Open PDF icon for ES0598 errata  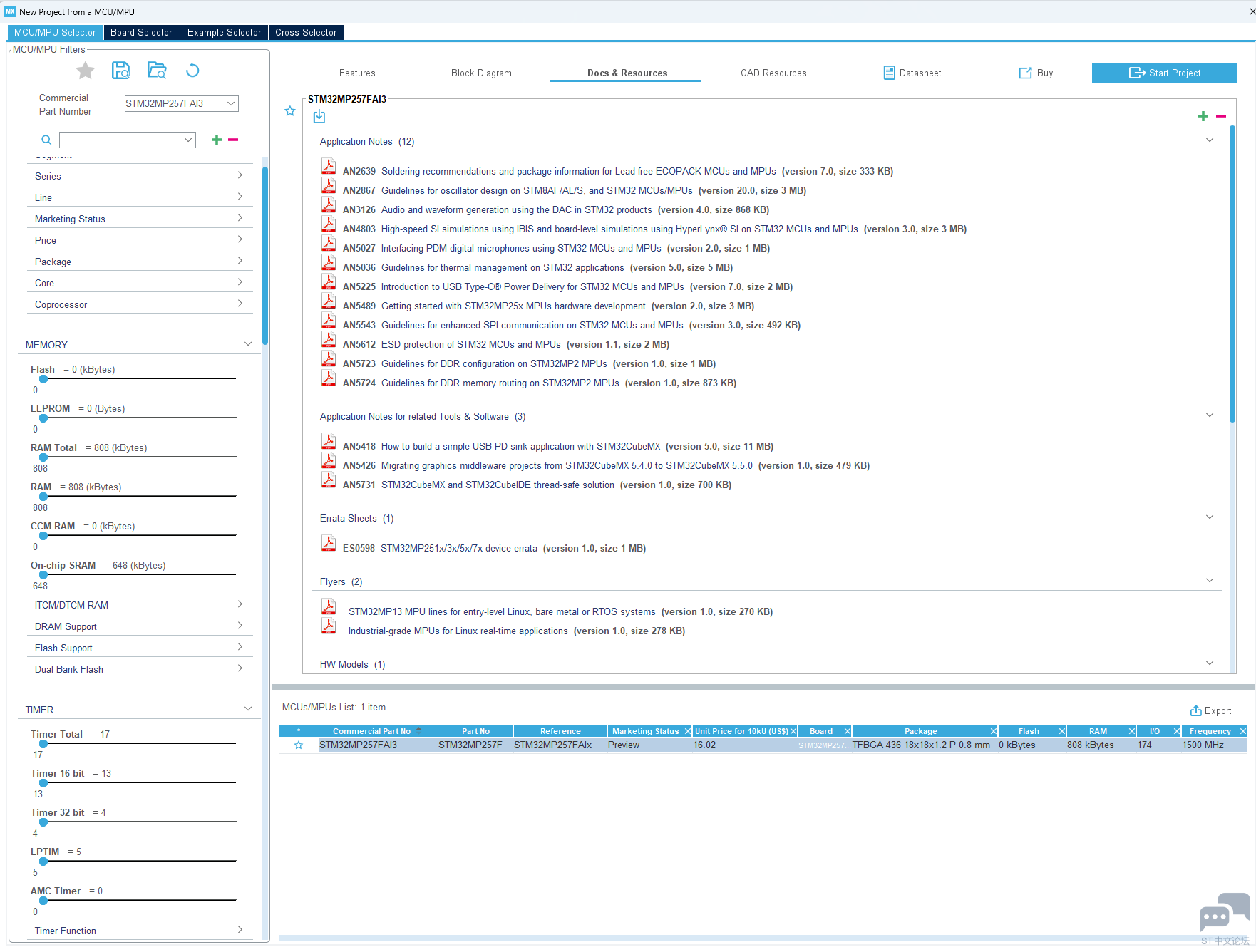(x=329, y=544)
